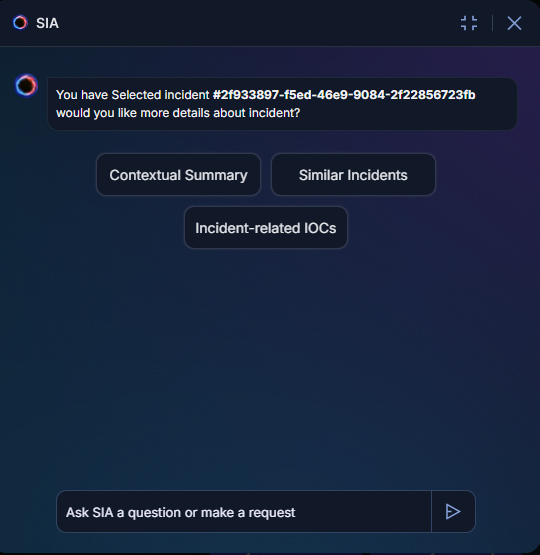540x555 pixels.
Task: Send the message with the arrow icon
Action: [453, 511]
